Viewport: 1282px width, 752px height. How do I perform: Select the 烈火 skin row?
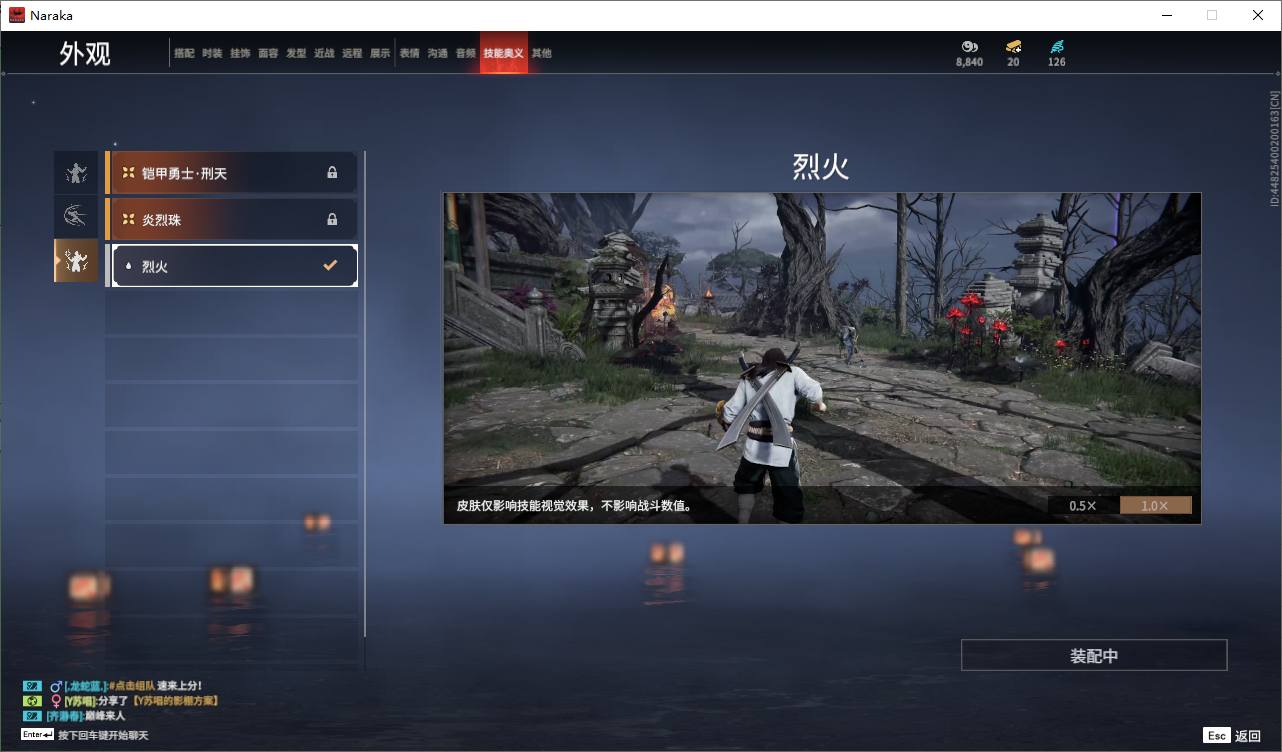click(x=231, y=266)
